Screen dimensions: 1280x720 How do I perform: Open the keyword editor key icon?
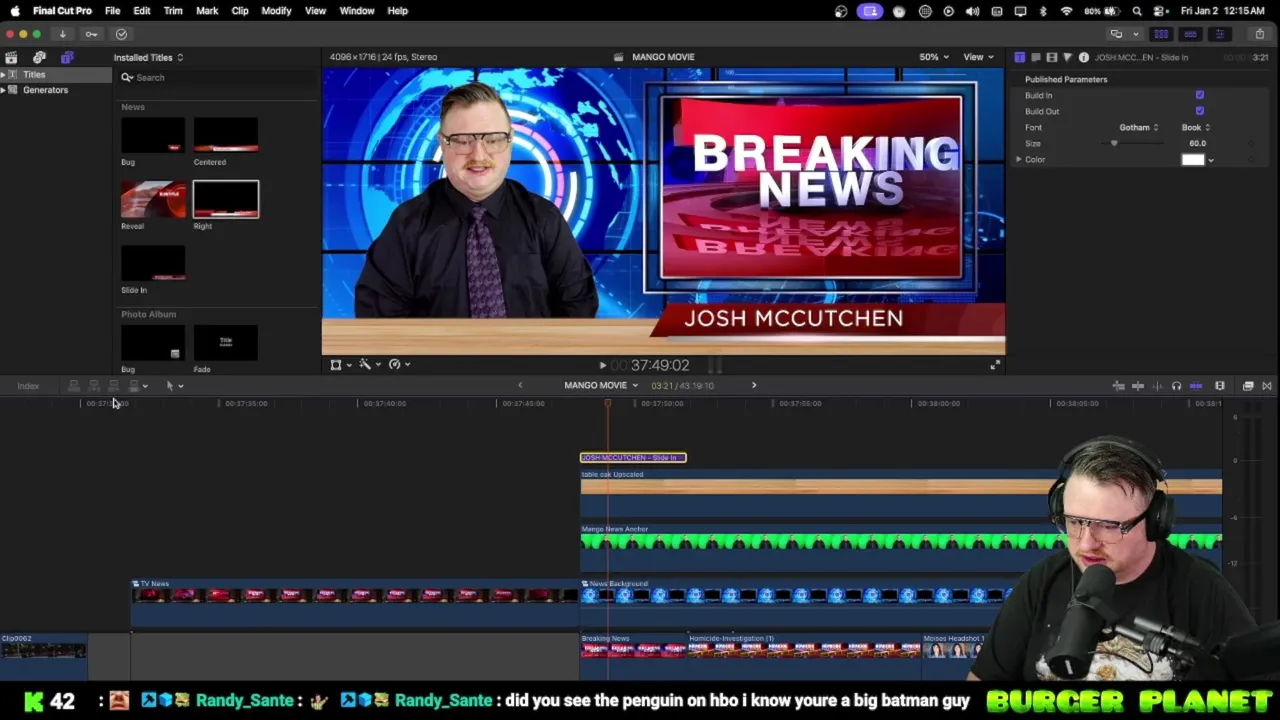[x=91, y=34]
